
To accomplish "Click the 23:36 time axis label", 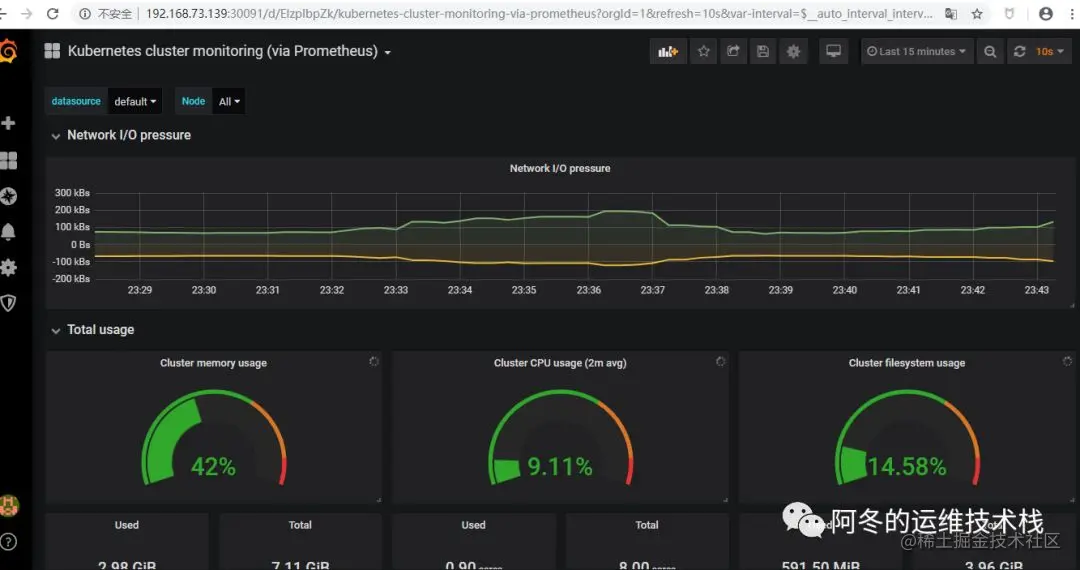I will pyautogui.click(x=588, y=290).
